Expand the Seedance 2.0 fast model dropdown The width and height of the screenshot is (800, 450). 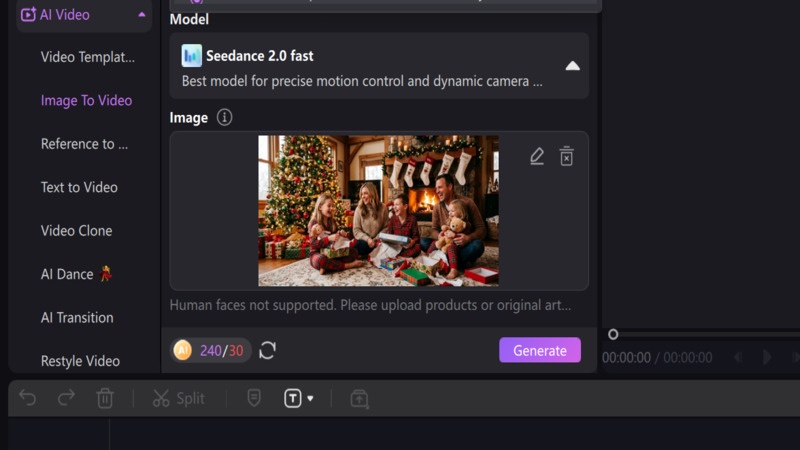(572, 66)
